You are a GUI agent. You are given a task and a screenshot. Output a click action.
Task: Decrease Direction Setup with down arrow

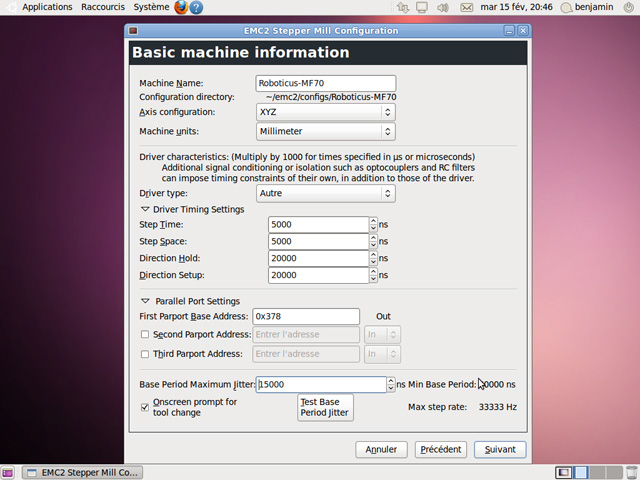click(373, 279)
